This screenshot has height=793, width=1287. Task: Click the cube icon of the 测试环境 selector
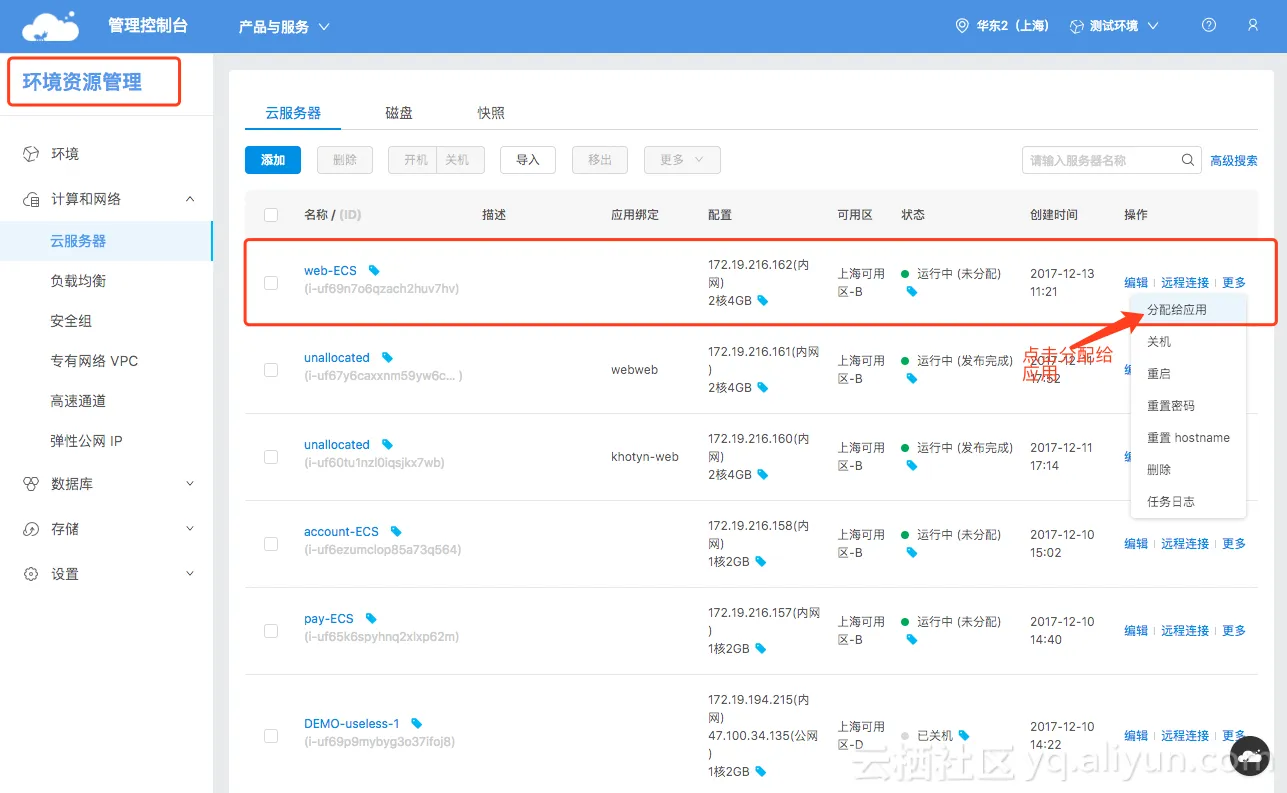point(1077,26)
